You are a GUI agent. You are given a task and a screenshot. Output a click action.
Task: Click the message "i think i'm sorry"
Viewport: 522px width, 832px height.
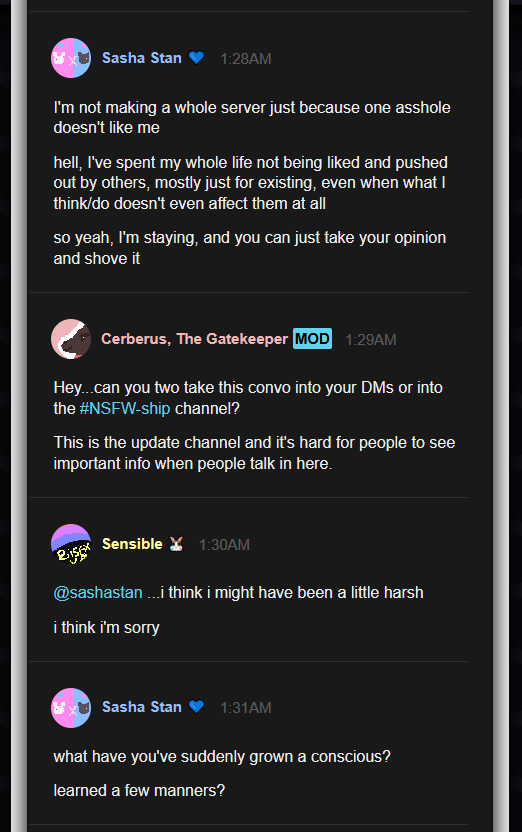pyautogui.click(x=106, y=627)
